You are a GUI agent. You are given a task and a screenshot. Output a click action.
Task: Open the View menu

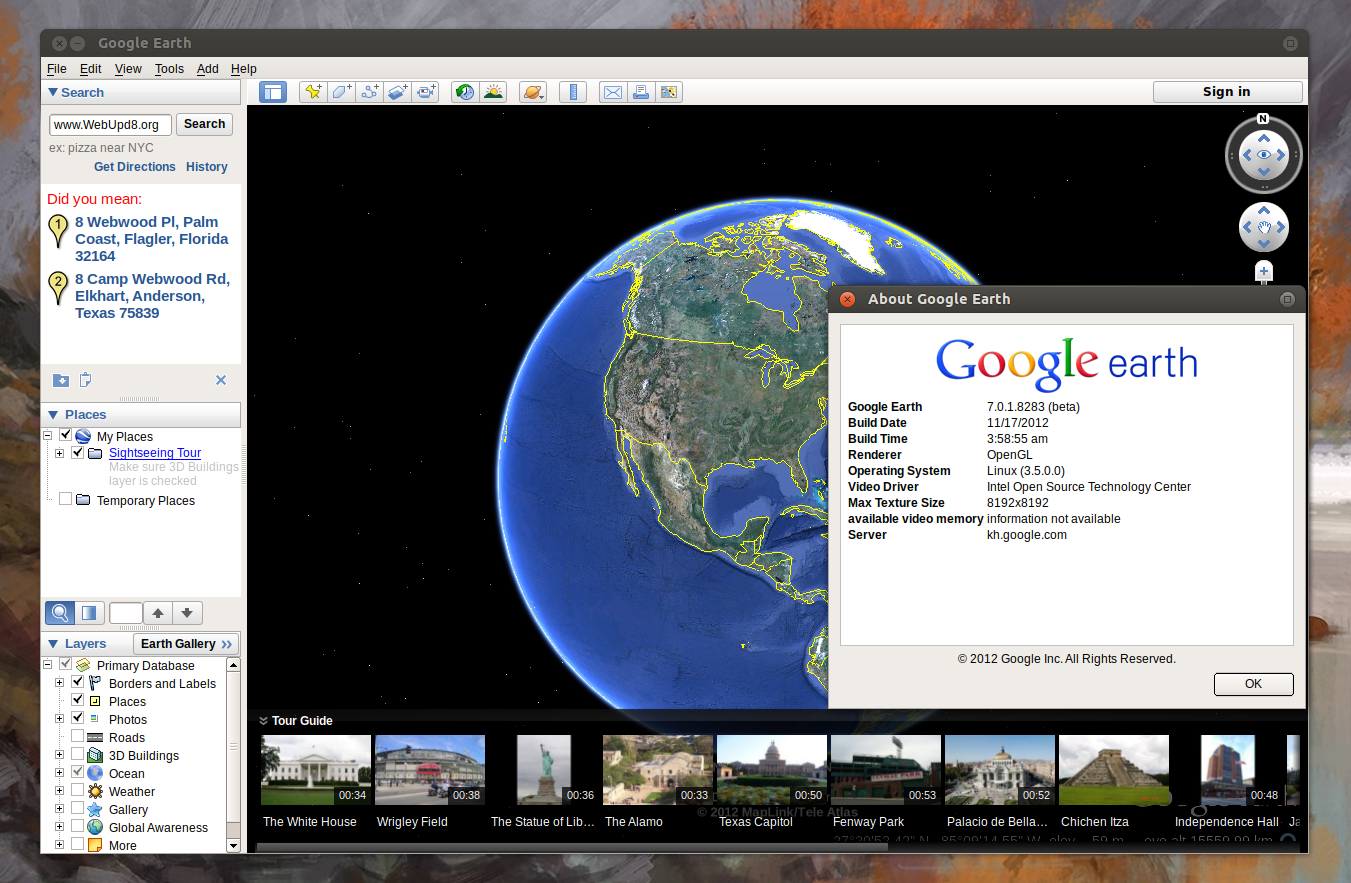128,69
